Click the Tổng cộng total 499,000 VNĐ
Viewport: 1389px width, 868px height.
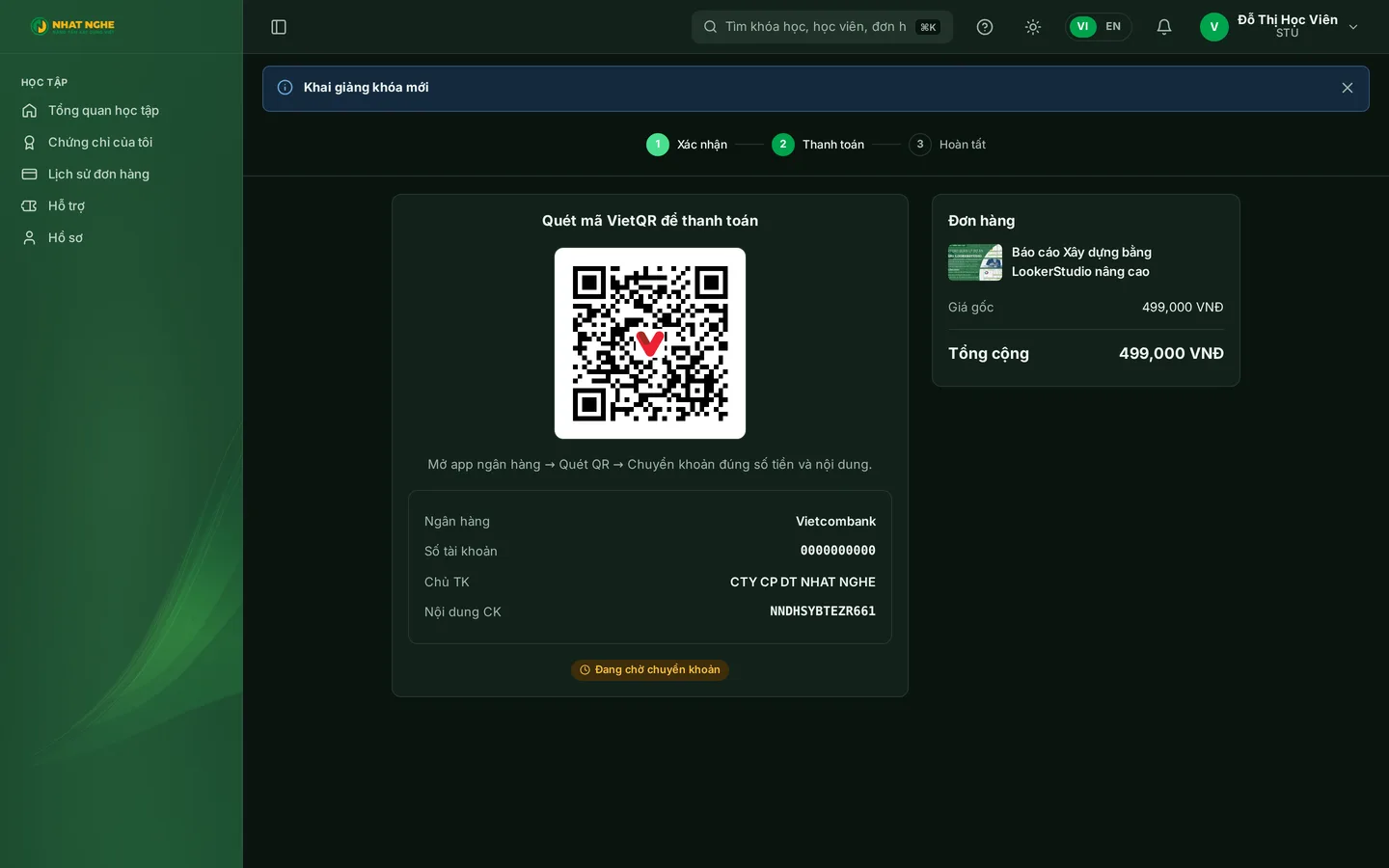1171,354
